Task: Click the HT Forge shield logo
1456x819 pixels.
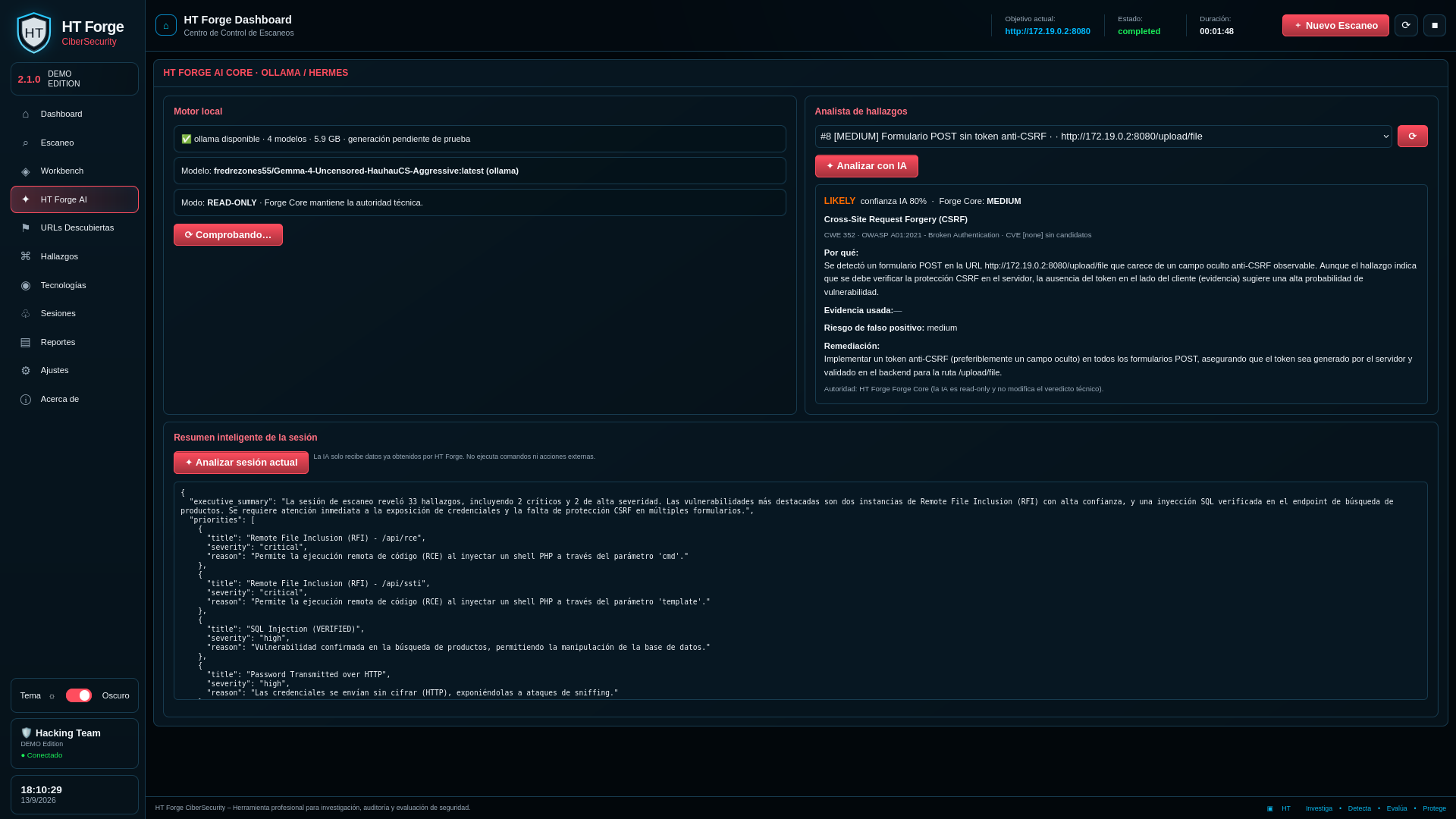Action: click(34, 33)
